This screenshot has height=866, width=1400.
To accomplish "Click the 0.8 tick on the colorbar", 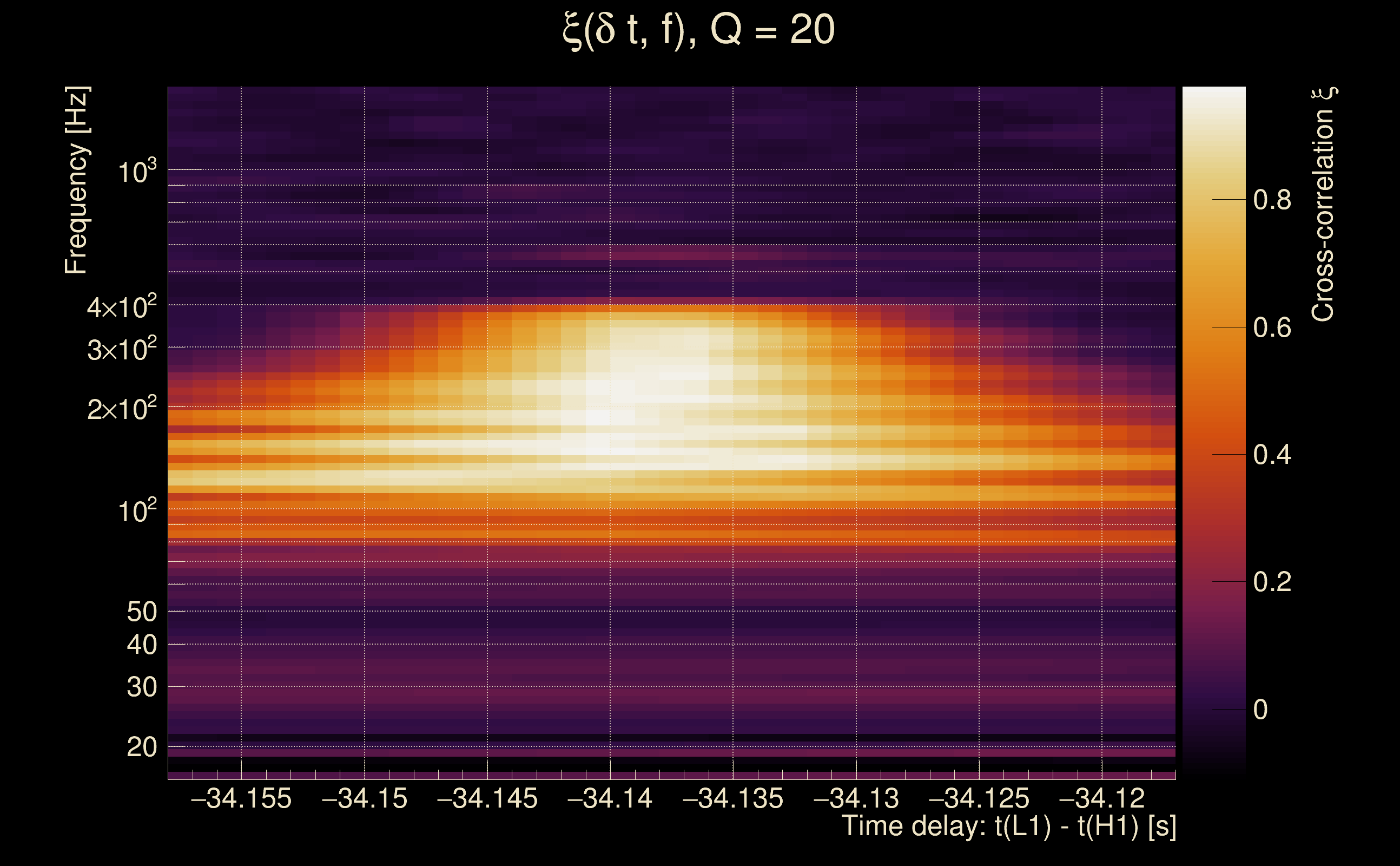I will [x=1272, y=200].
